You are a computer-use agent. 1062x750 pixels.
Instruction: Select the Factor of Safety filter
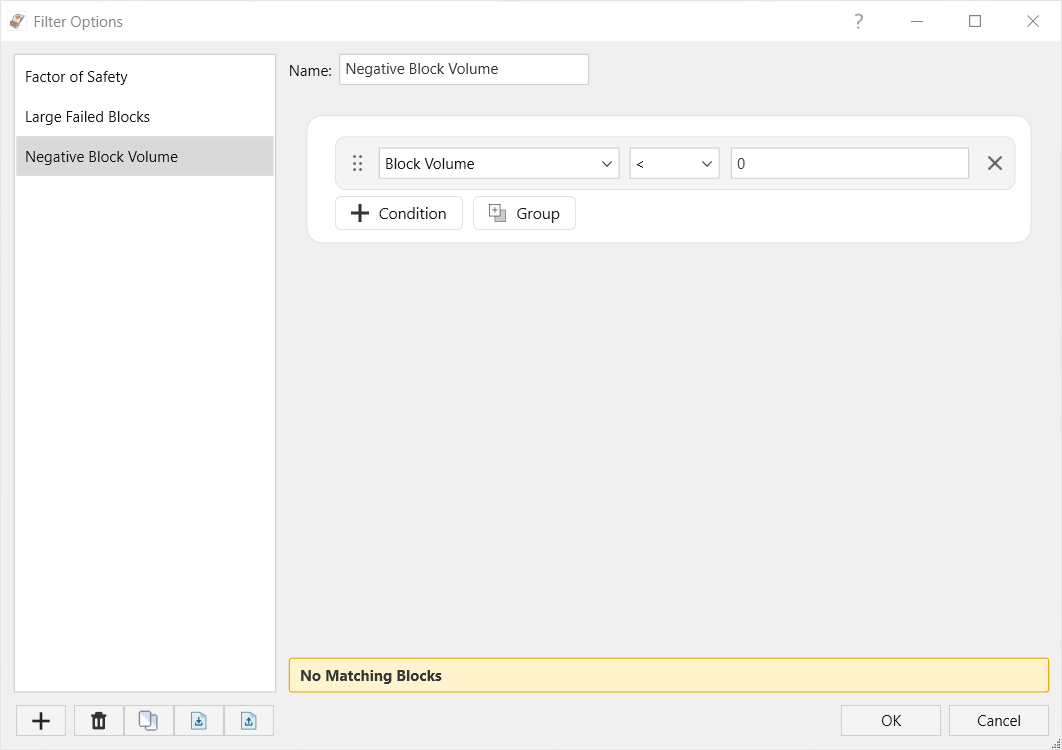pos(145,77)
